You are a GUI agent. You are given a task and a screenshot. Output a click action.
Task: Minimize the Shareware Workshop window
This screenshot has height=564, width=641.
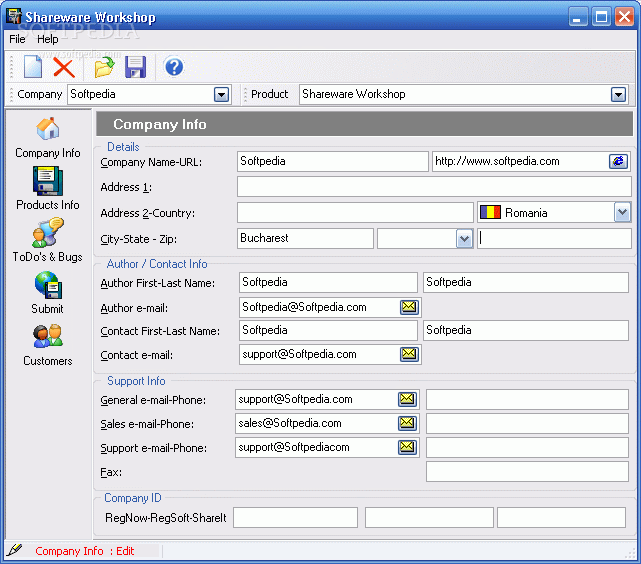(x=578, y=17)
